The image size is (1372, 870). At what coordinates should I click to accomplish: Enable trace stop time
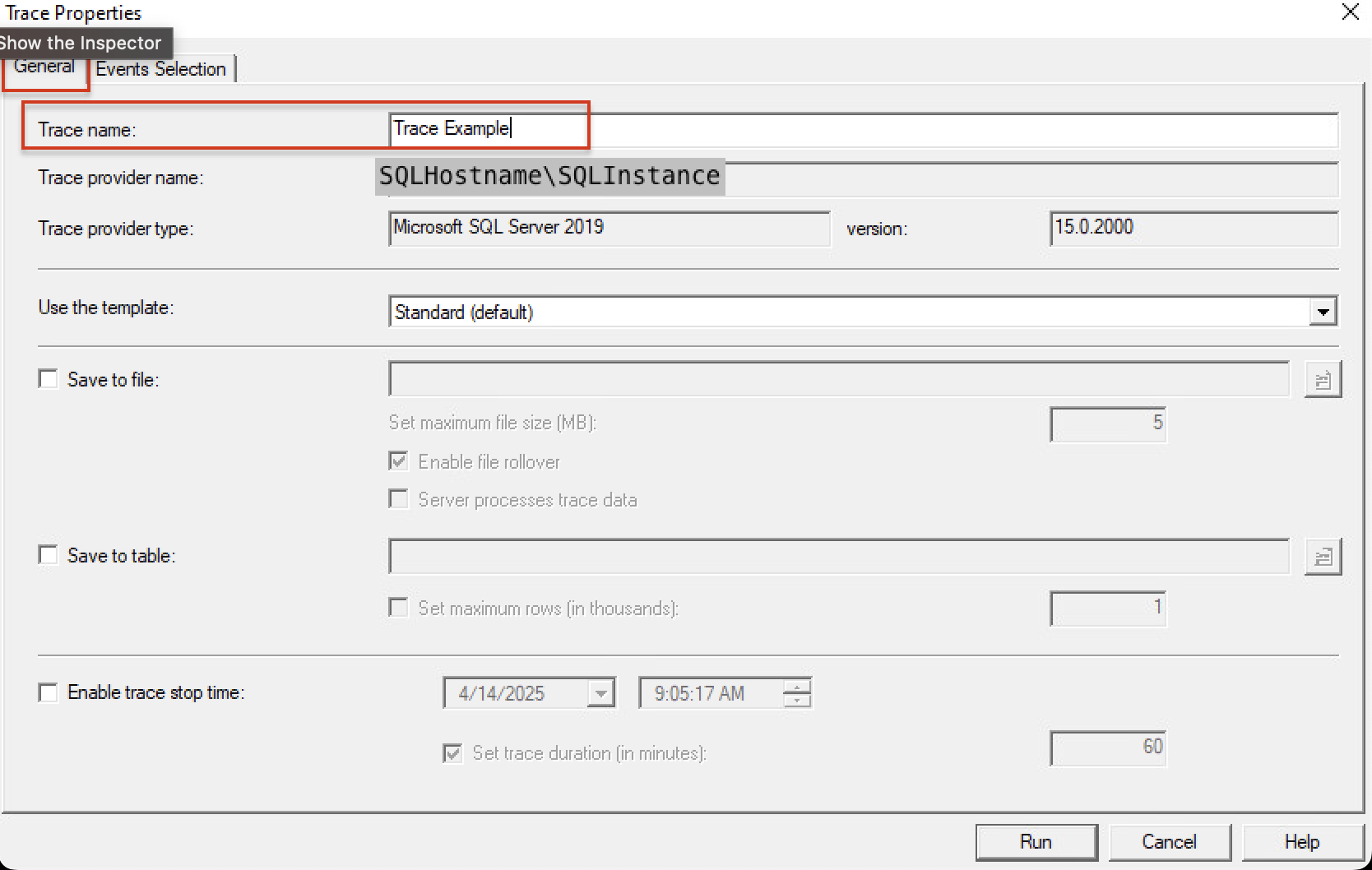coord(47,693)
